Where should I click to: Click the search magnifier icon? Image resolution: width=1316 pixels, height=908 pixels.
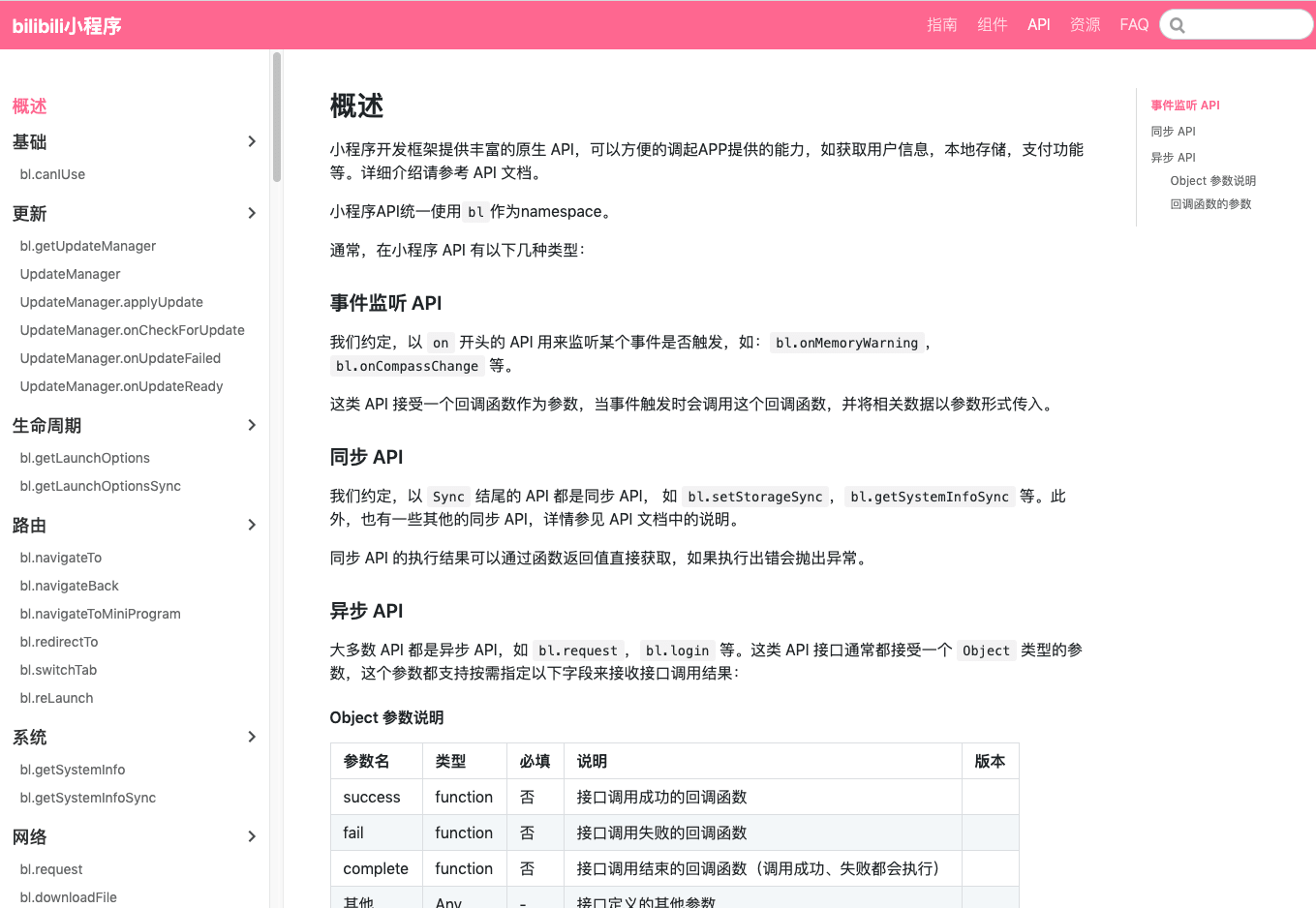(x=1178, y=25)
